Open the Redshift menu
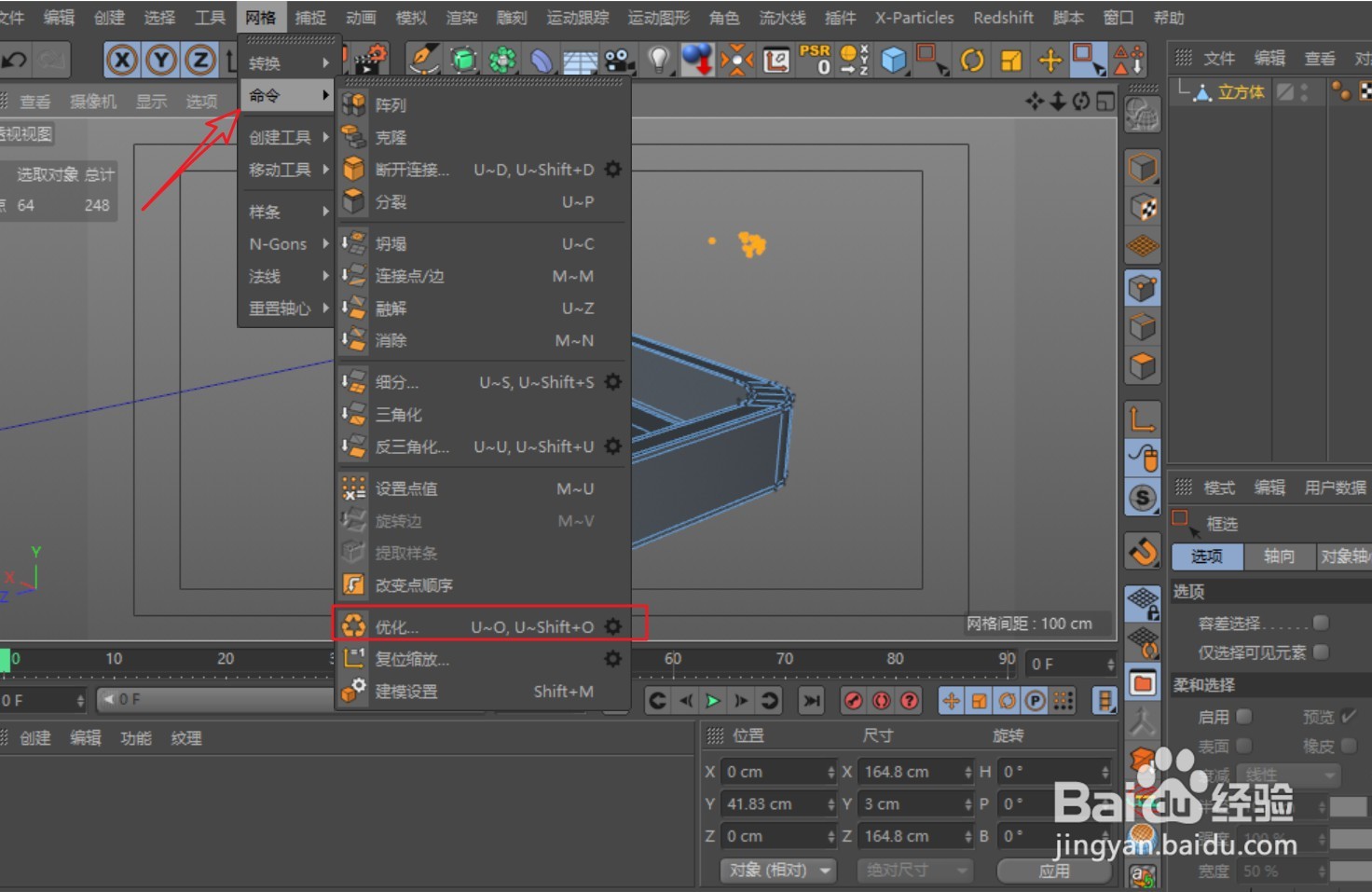The height and width of the screenshot is (892, 1372). pyautogui.click(x=1003, y=17)
